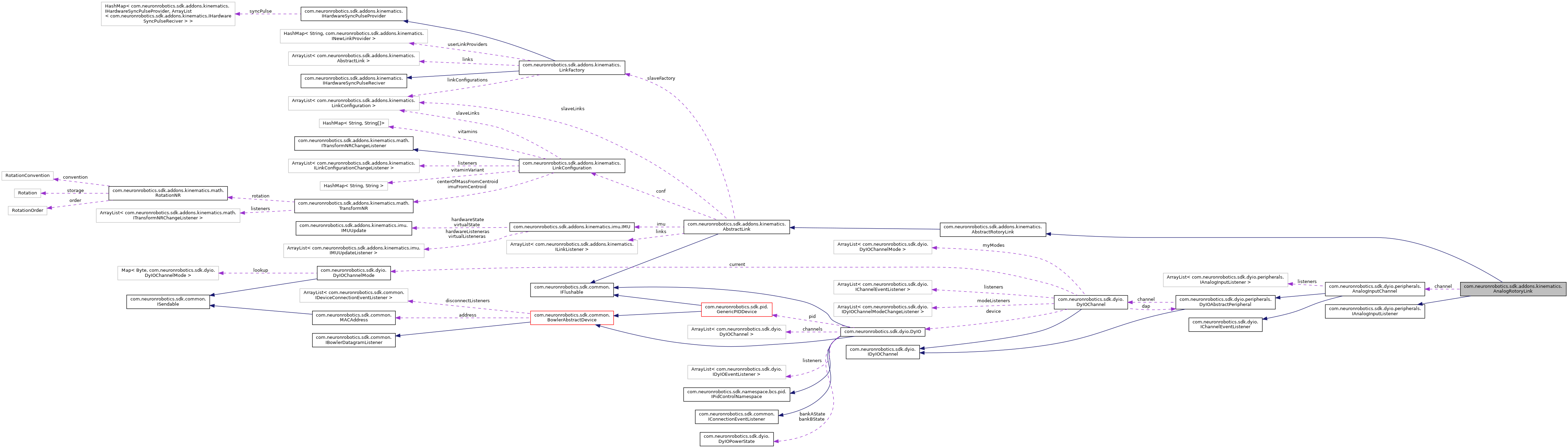The width and height of the screenshot is (1568, 448).
Task: Click the RotationOrder node
Action: tap(27, 210)
